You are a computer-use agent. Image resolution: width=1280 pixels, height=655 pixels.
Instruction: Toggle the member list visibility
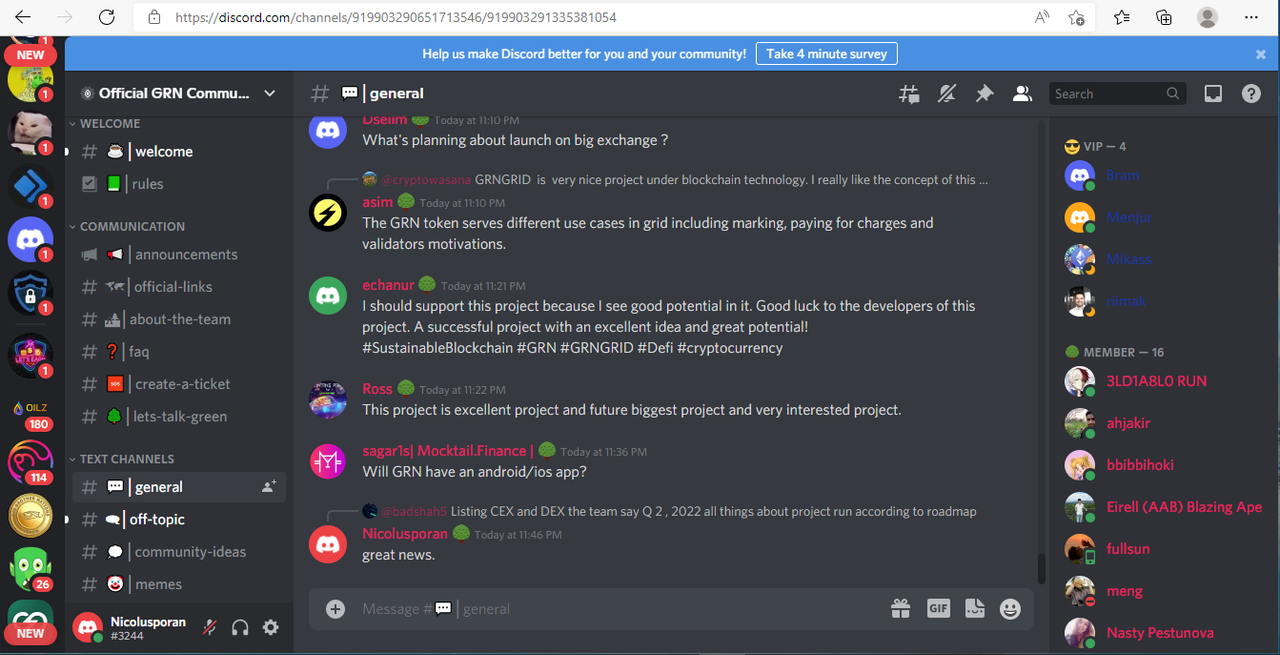1022,94
